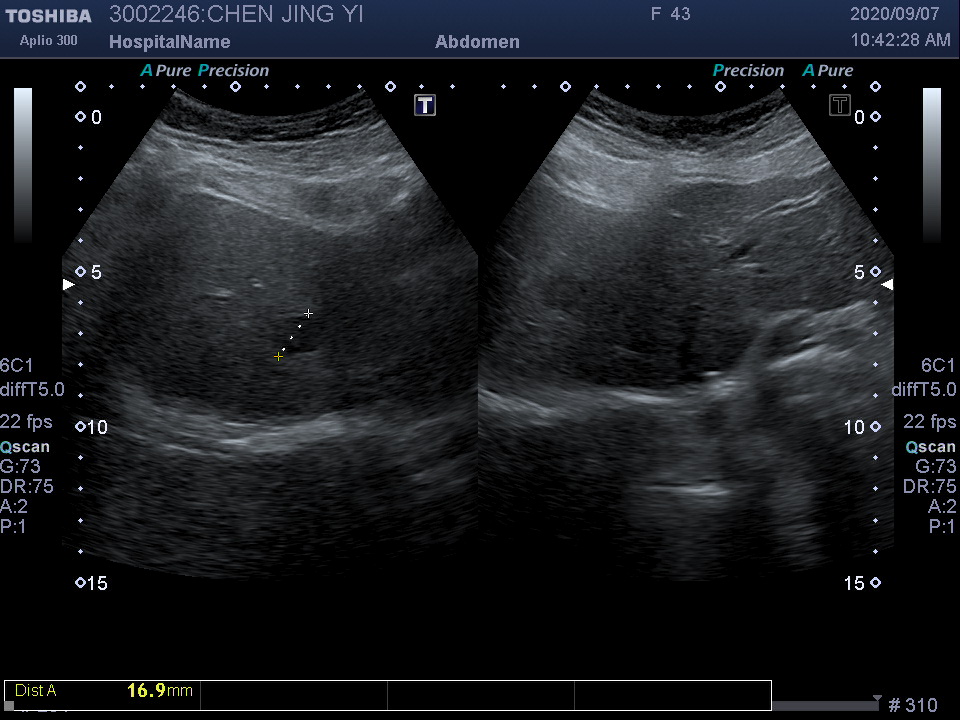Click left diffT5.0 frequency label
This screenshot has width=960, height=720.
point(32,389)
